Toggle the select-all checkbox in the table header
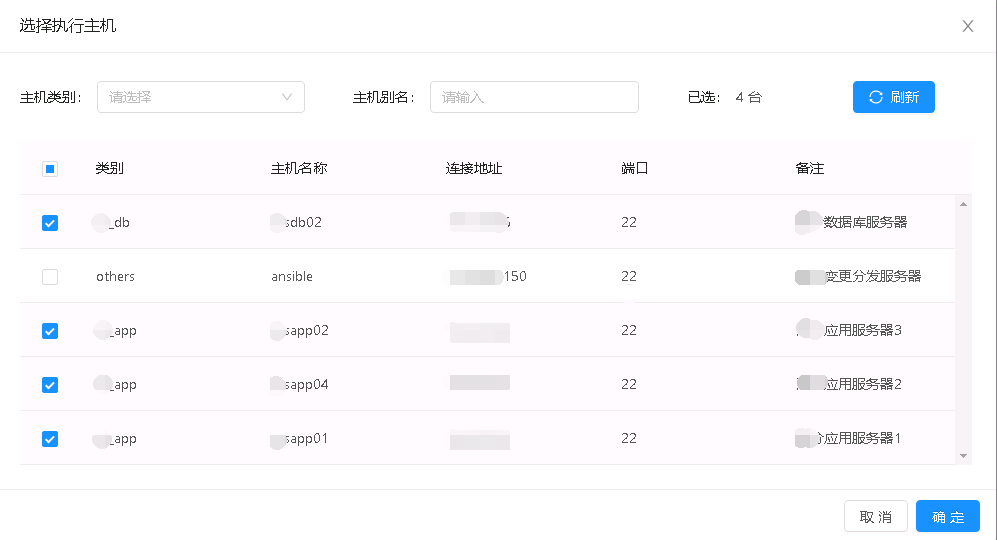The width and height of the screenshot is (997, 540). point(50,169)
